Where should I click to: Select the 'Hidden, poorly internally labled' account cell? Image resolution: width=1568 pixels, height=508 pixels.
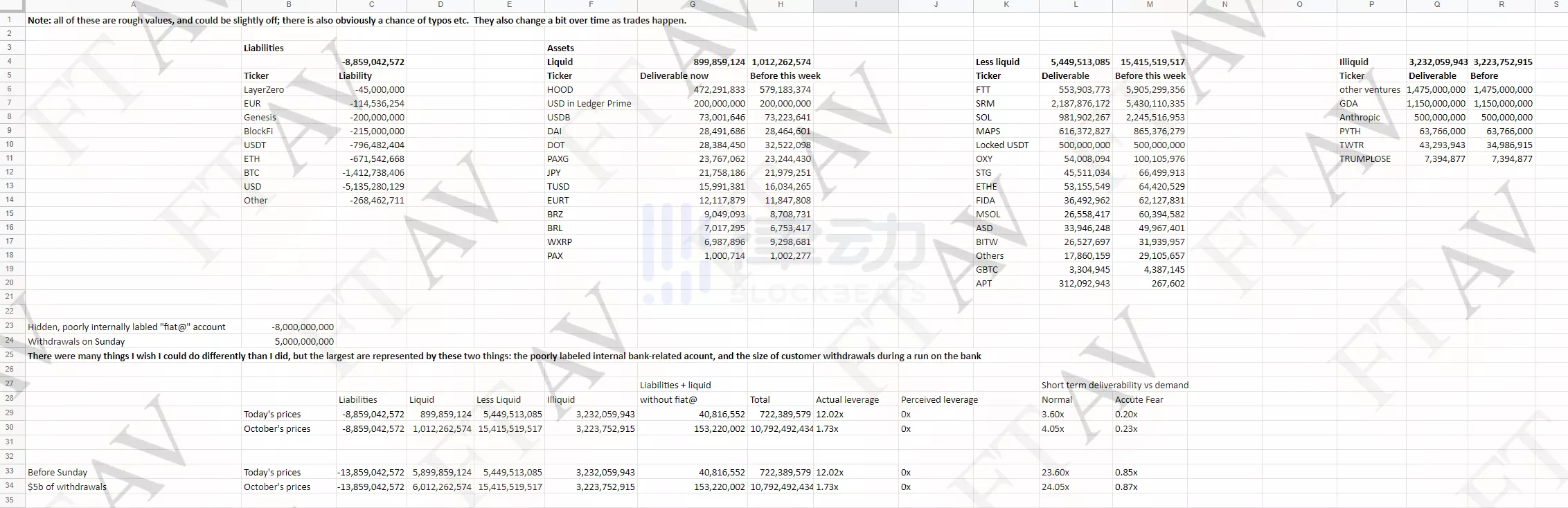(x=127, y=327)
